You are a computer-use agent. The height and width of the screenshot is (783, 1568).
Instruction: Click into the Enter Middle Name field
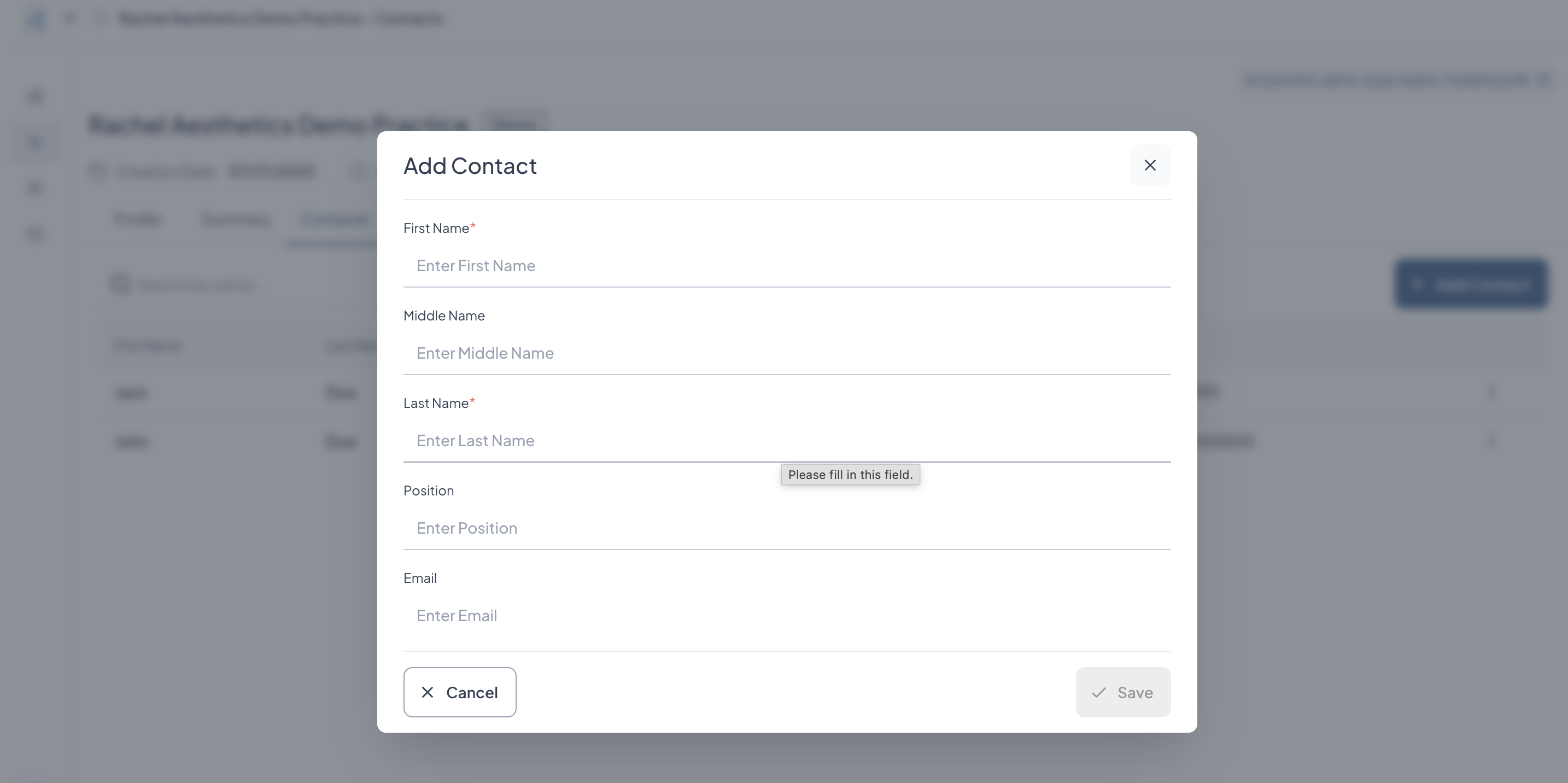click(786, 353)
